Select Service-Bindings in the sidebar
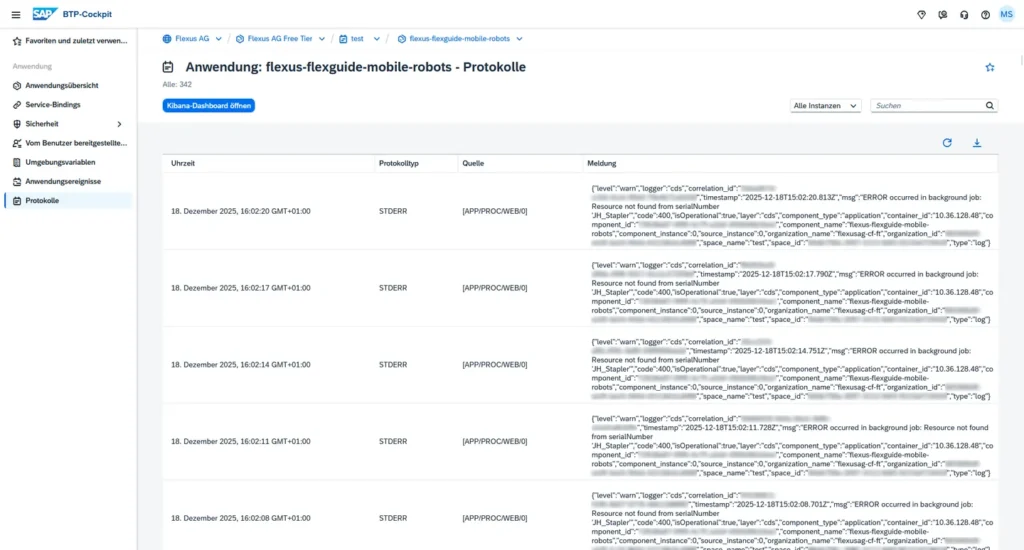Image resolution: width=1024 pixels, height=550 pixels. point(53,105)
